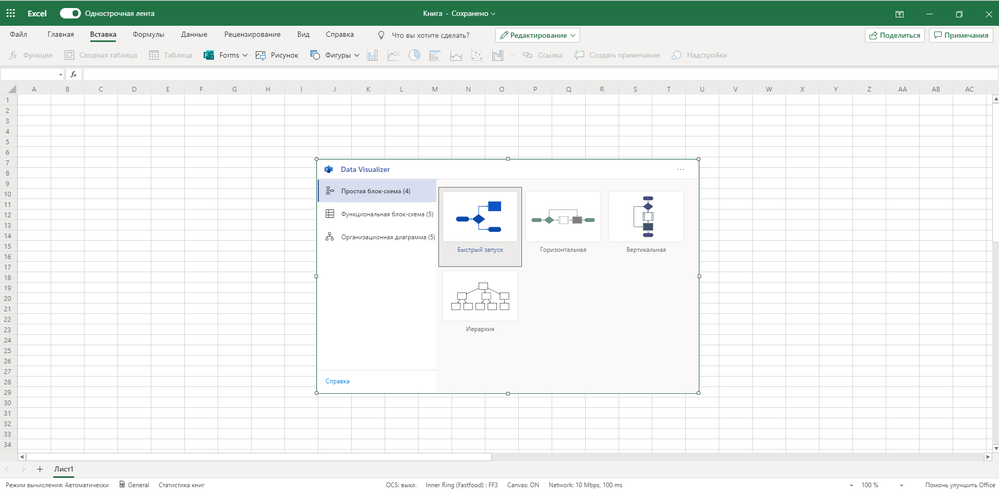
Task: Insert a bar chart icon
Action: click(435, 55)
